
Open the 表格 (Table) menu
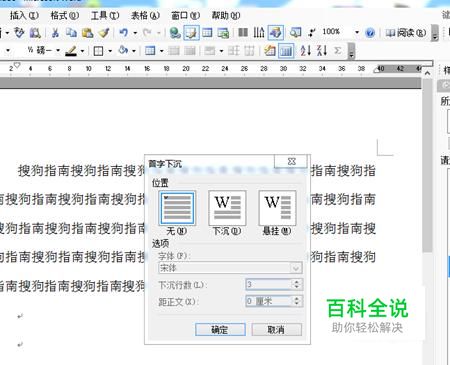click(x=145, y=15)
